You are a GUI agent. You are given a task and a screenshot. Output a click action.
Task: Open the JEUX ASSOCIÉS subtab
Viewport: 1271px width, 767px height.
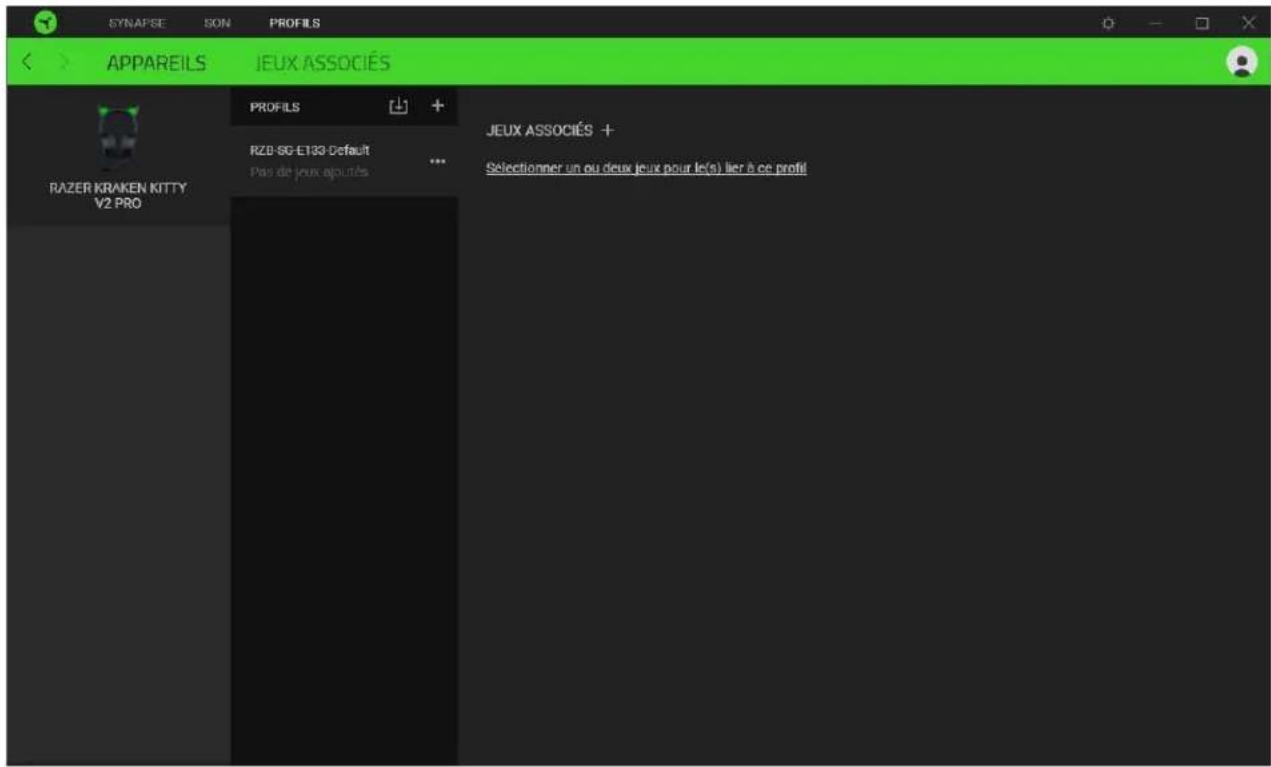(x=323, y=63)
